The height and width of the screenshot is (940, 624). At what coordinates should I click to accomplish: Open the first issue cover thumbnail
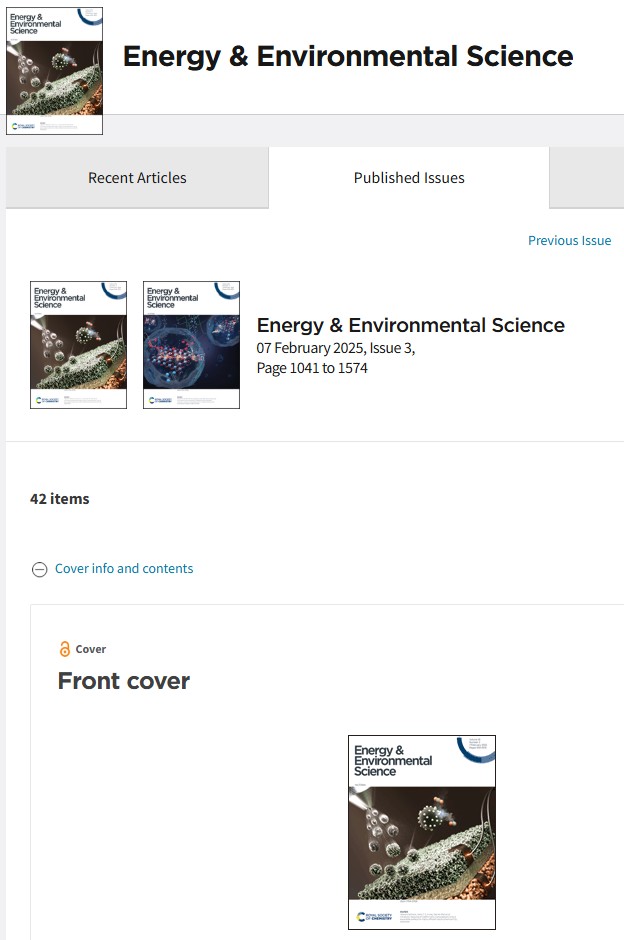click(x=79, y=345)
